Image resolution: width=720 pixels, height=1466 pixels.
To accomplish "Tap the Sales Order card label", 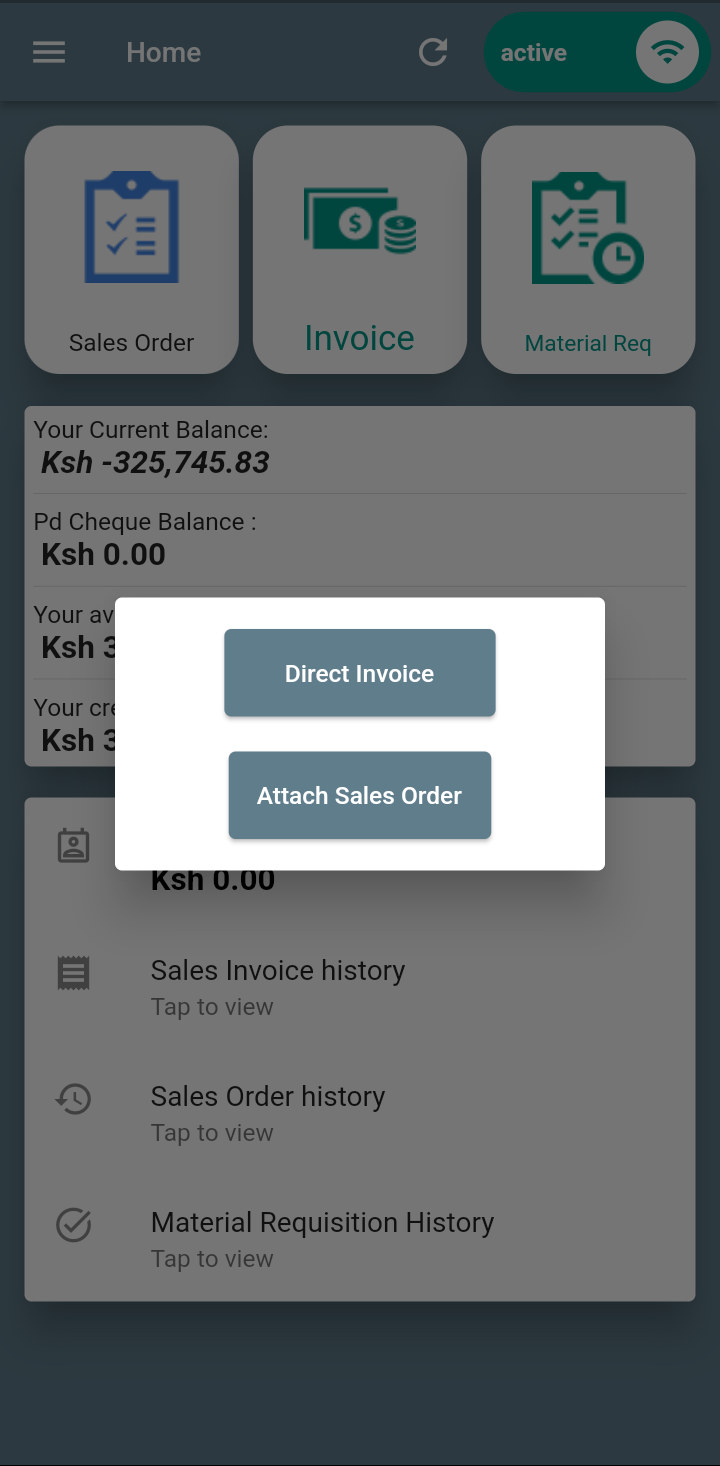I will tap(132, 343).
